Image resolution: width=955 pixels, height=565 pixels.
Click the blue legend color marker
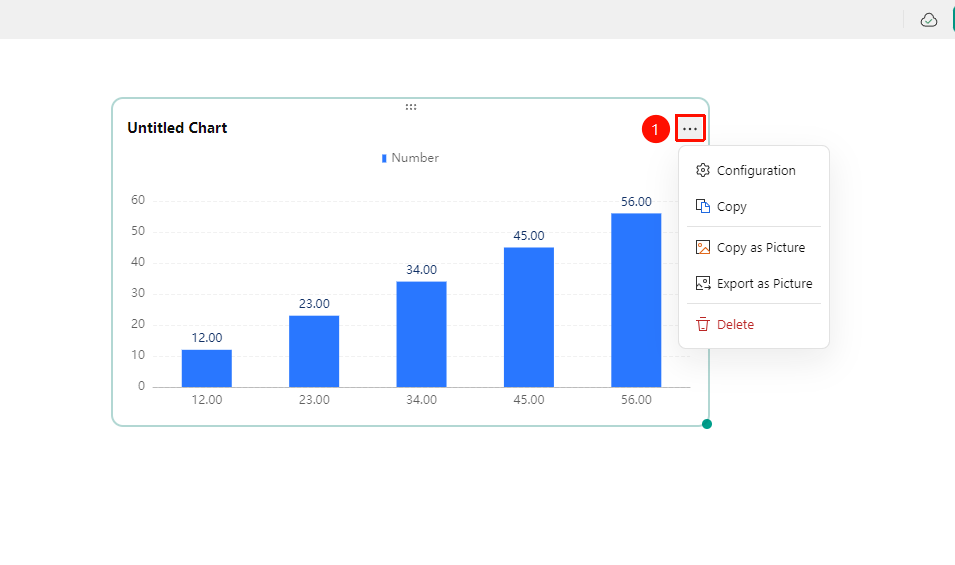384,158
